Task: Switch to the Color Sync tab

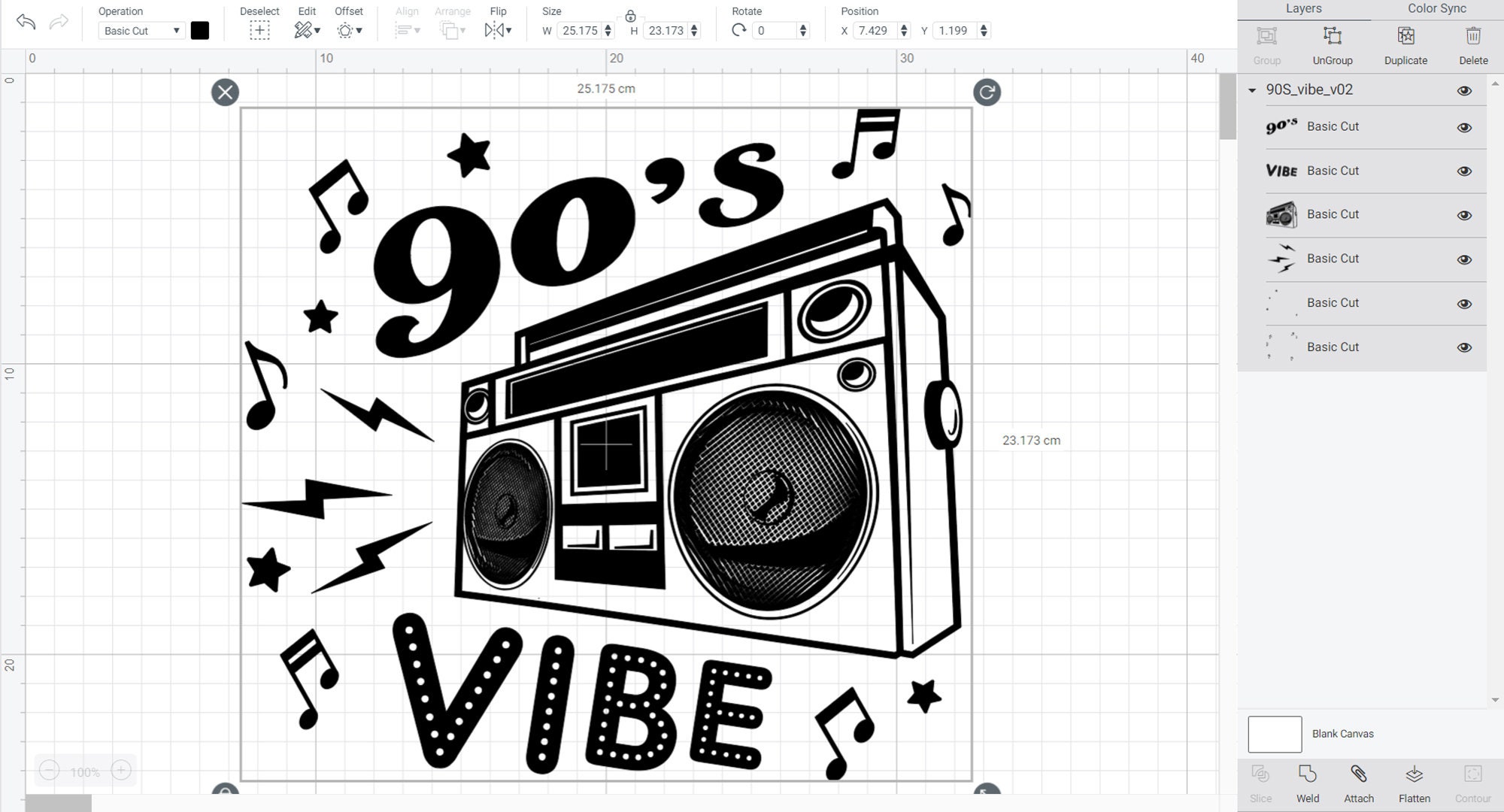Action: (1436, 8)
